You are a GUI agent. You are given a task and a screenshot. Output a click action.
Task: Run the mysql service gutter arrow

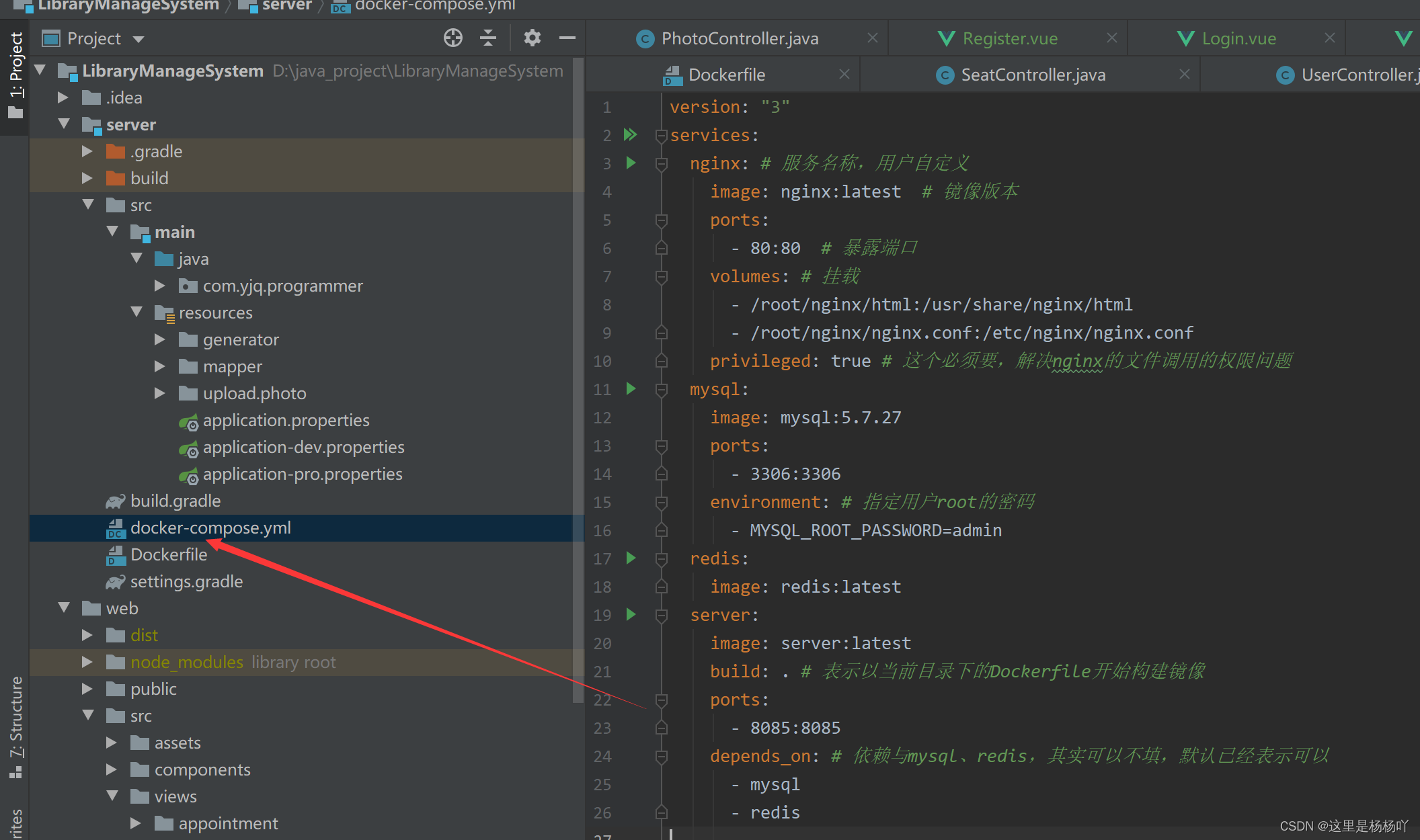(x=631, y=389)
